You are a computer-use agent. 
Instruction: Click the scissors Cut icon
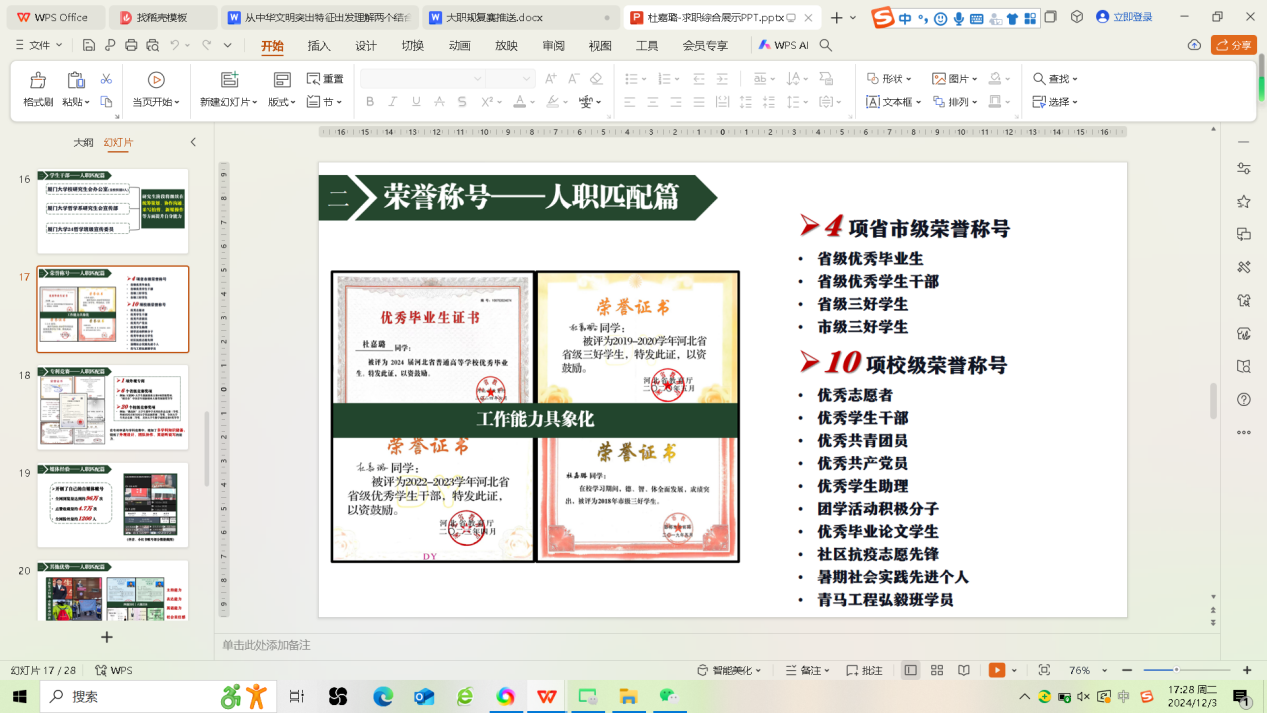pyautogui.click(x=106, y=79)
